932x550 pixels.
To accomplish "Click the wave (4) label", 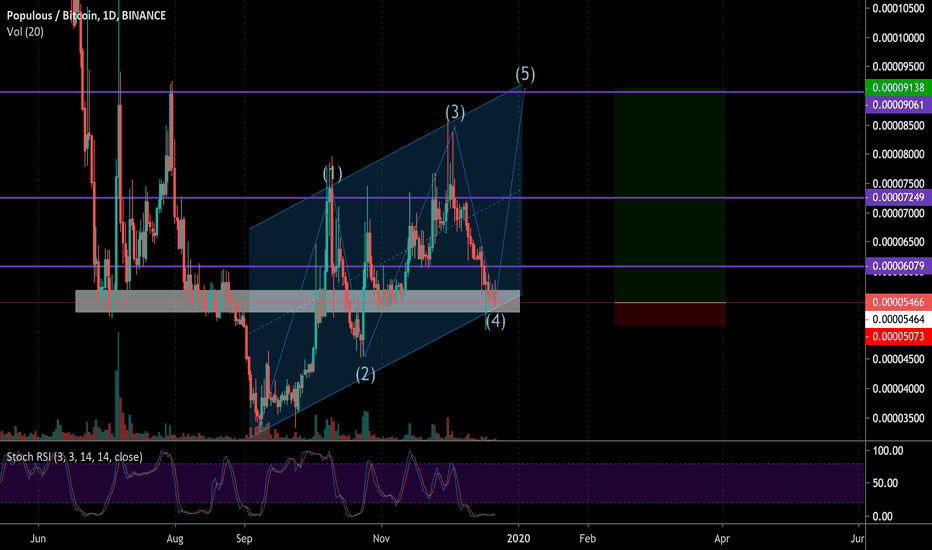I will pyautogui.click(x=495, y=322).
